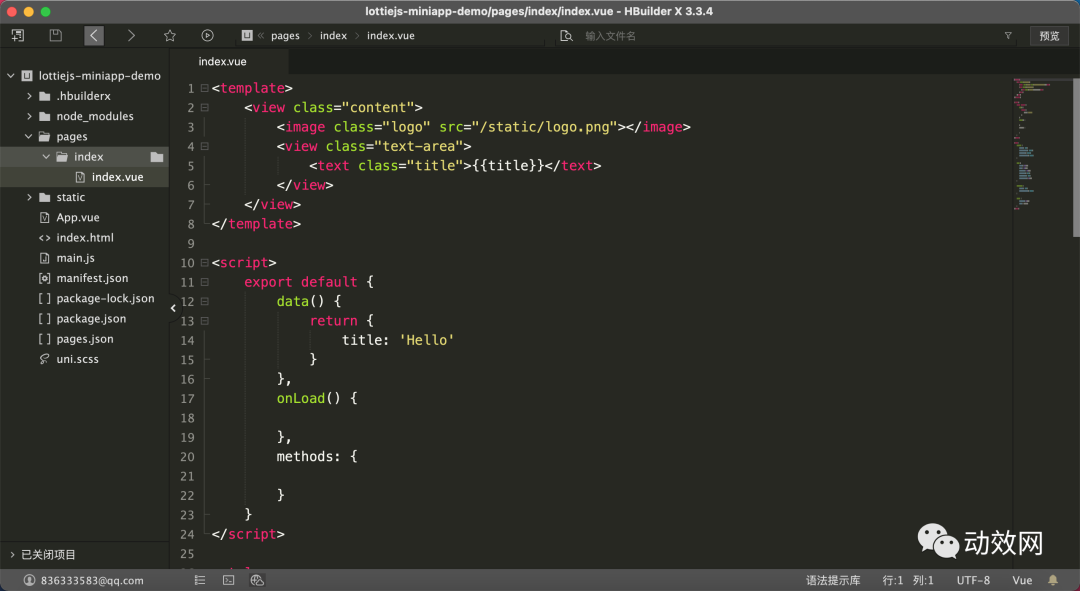Change the UTF-8 encoding
The width and height of the screenshot is (1080, 591).
(973, 580)
